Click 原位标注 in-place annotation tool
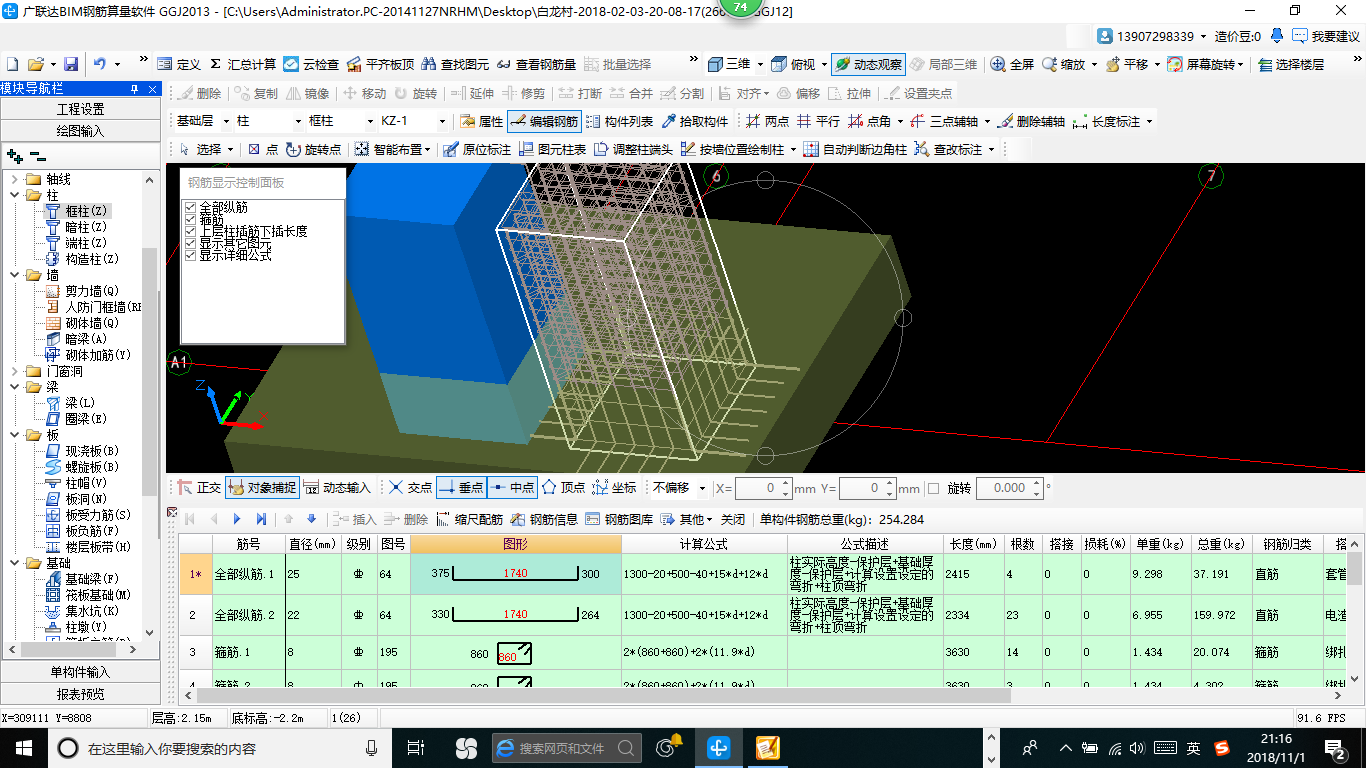Image resolution: width=1366 pixels, height=768 pixels. point(477,150)
